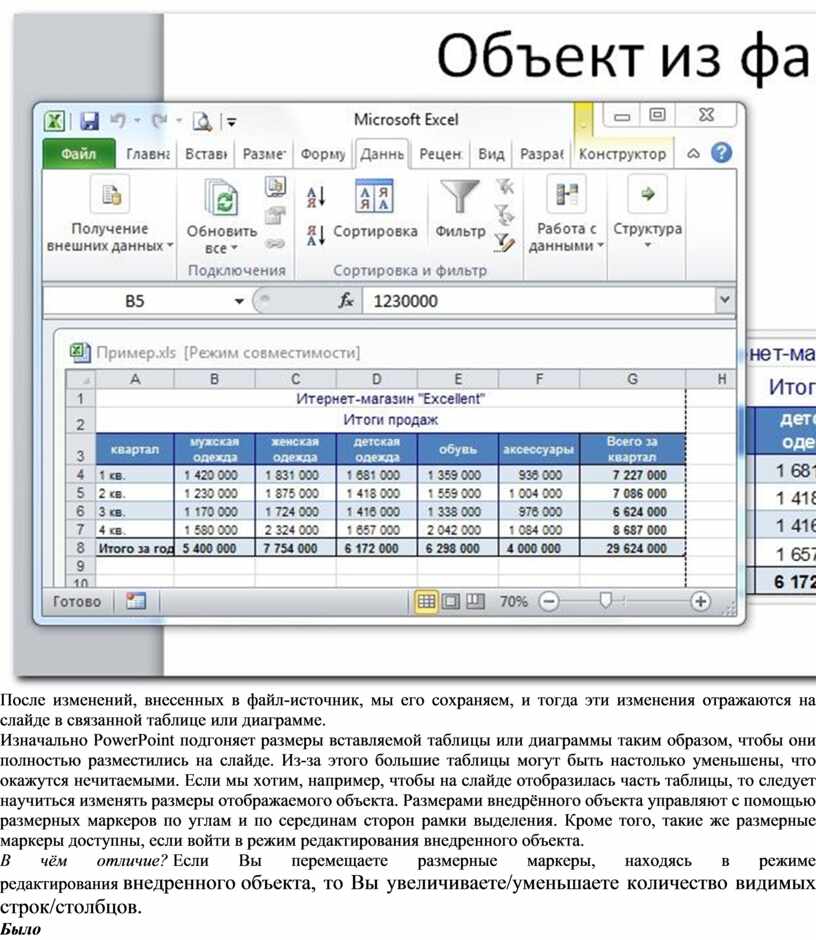
Task: Click the macro record icon in status bar
Action: click(136, 601)
